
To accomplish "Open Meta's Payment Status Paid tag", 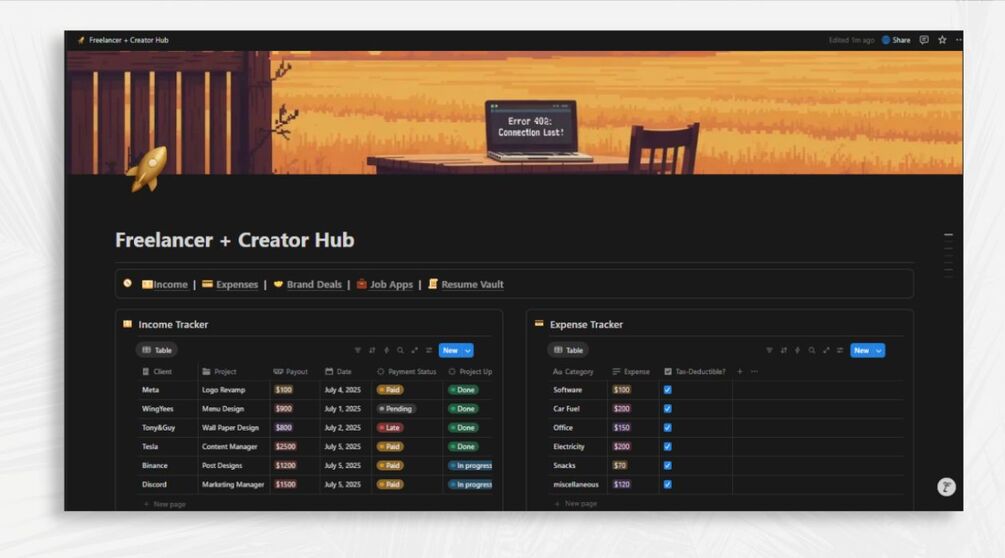I will pos(390,390).
